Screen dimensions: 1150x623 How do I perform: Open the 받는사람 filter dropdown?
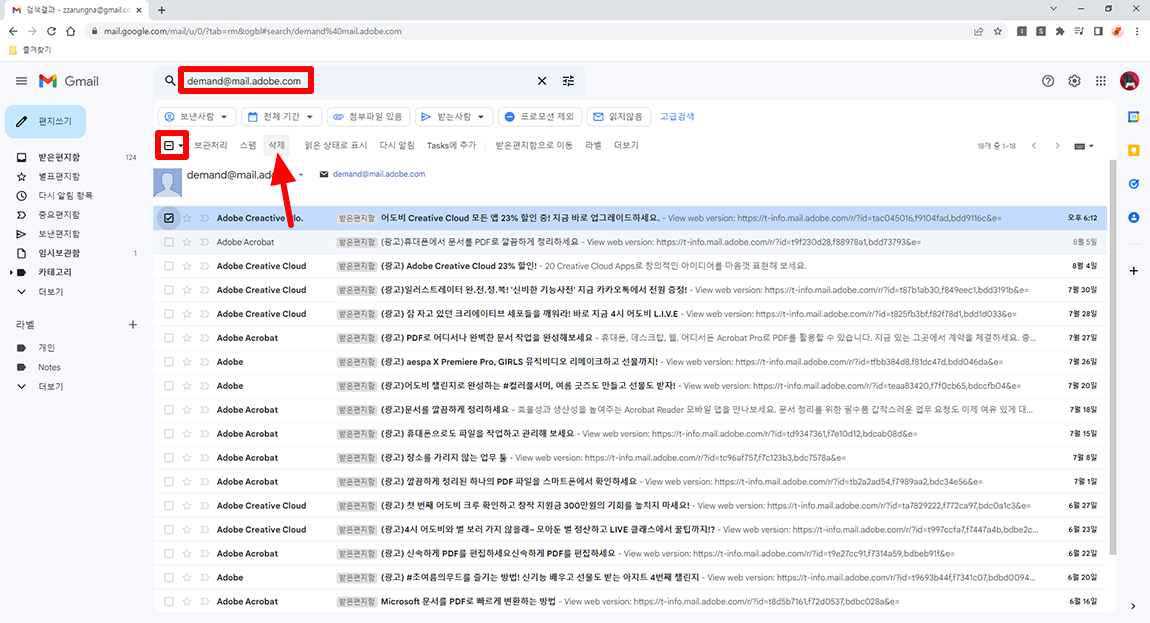point(454,117)
